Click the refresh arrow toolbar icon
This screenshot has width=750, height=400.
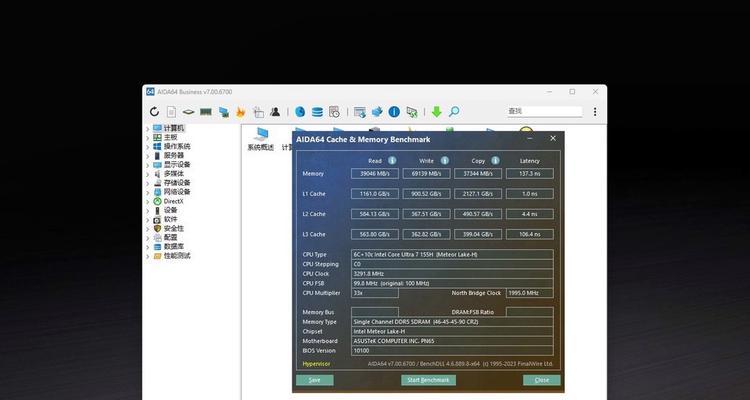point(154,112)
